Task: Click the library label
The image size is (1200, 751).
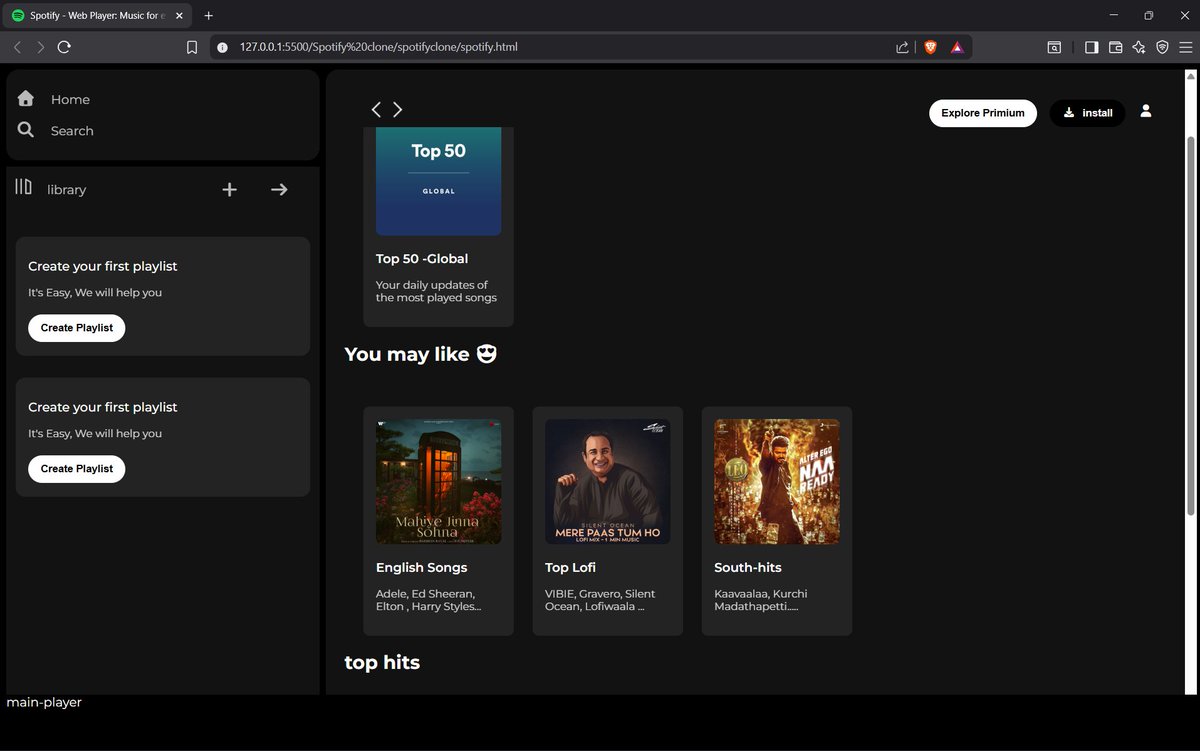Action: coord(67,190)
